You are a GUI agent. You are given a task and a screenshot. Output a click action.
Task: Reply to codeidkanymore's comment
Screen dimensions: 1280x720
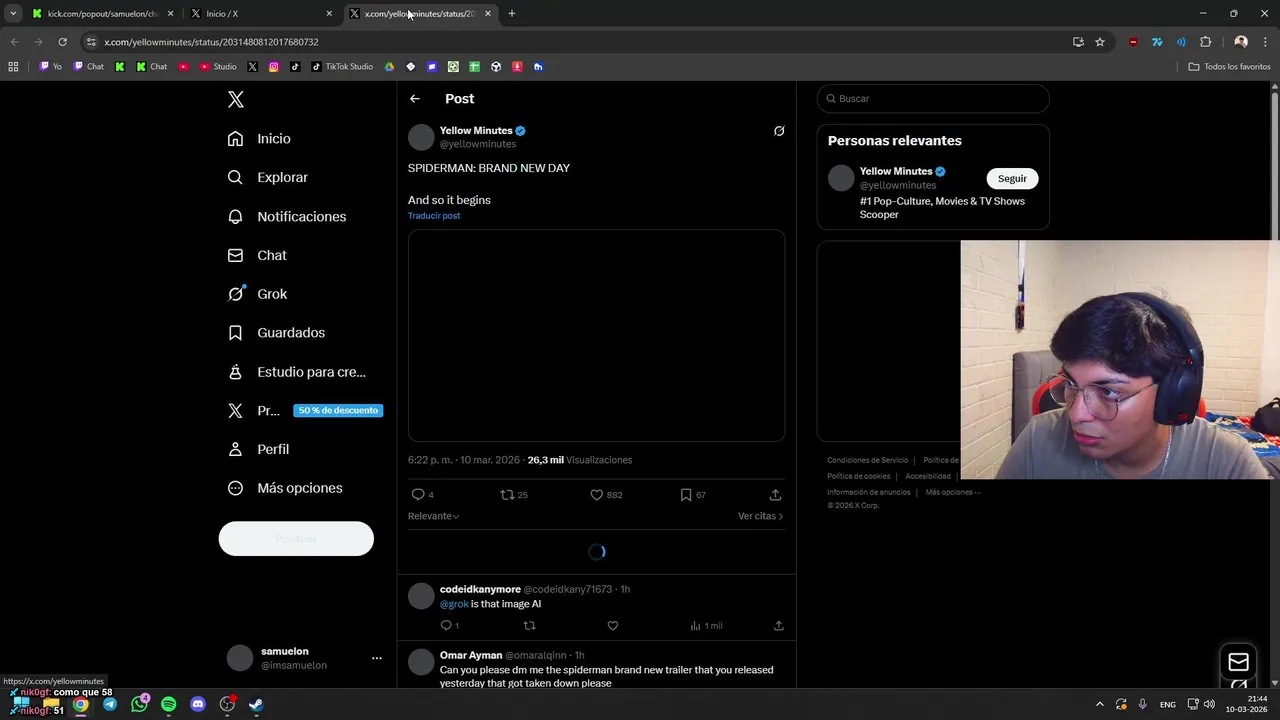click(x=446, y=626)
